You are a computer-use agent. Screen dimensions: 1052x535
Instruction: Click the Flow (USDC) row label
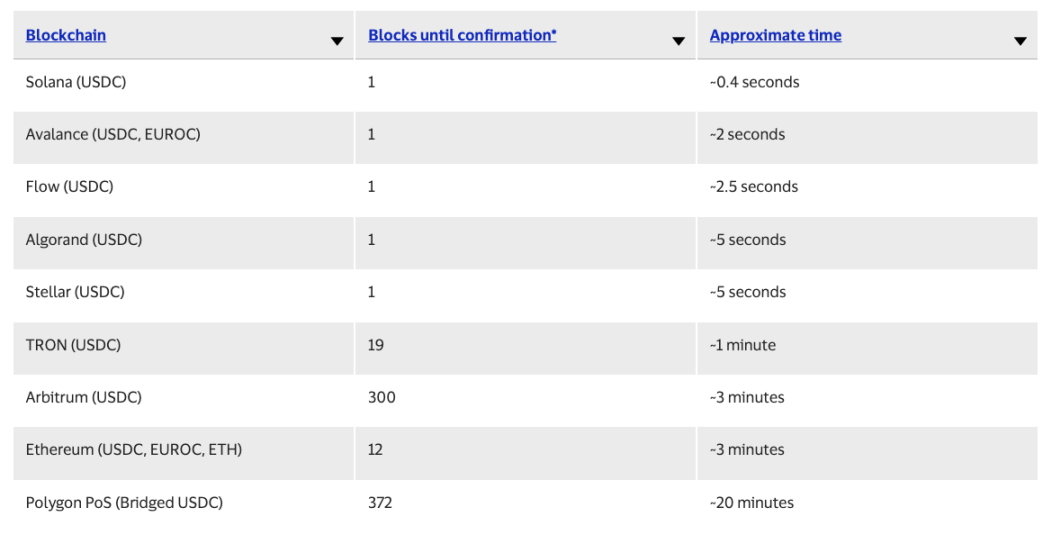point(70,187)
